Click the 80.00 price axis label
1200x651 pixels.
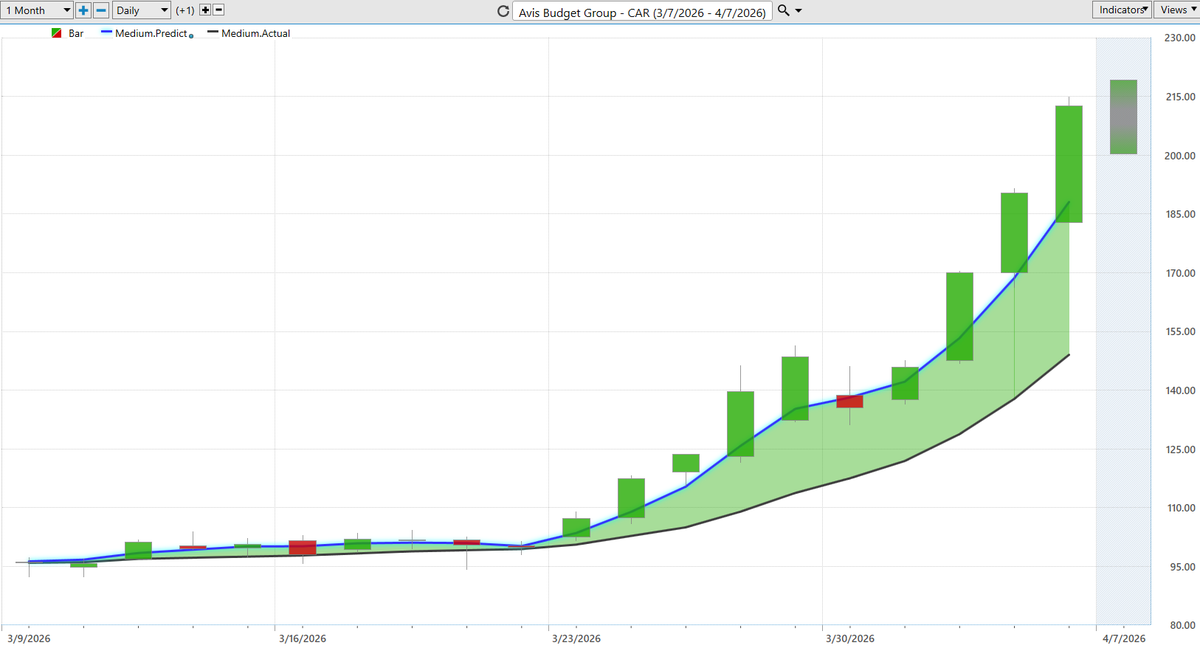(x=1183, y=626)
